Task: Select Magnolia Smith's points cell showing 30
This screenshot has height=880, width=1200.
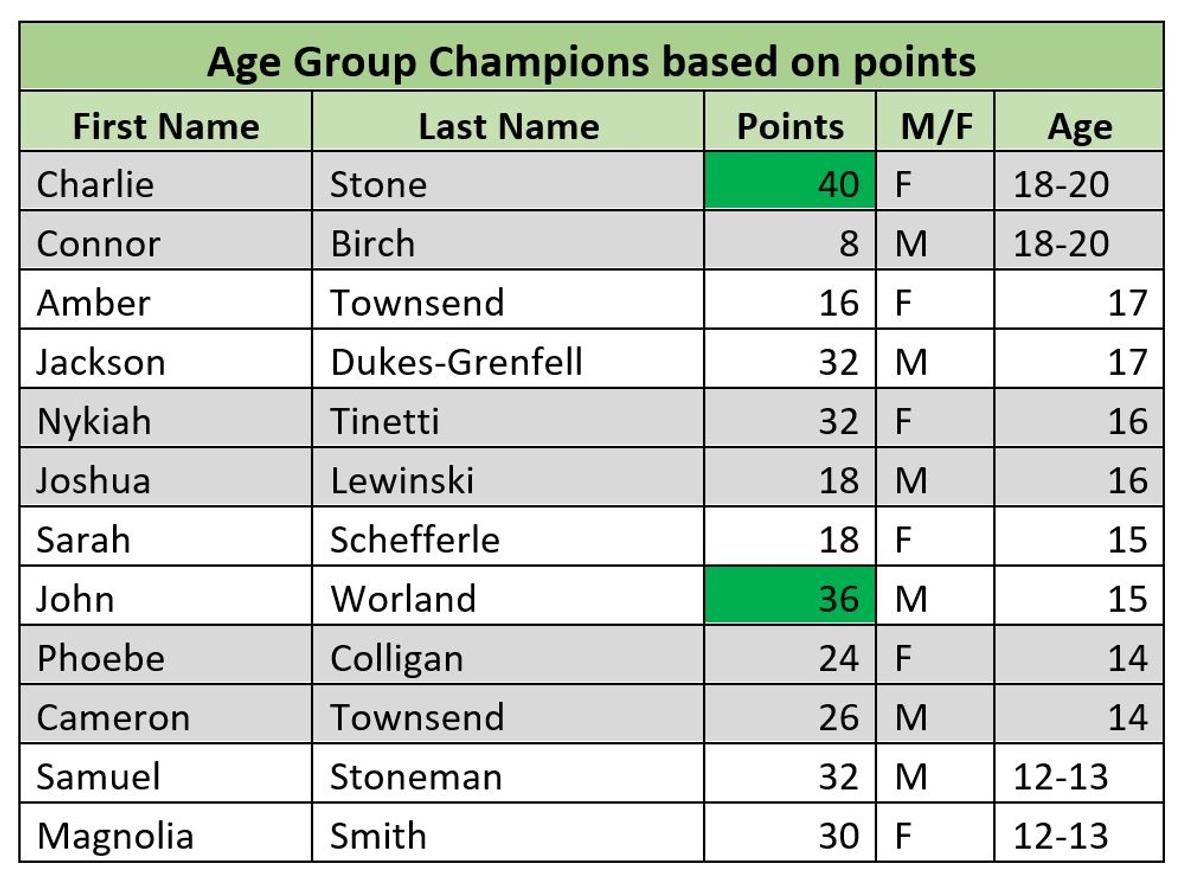Action: tap(790, 835)
